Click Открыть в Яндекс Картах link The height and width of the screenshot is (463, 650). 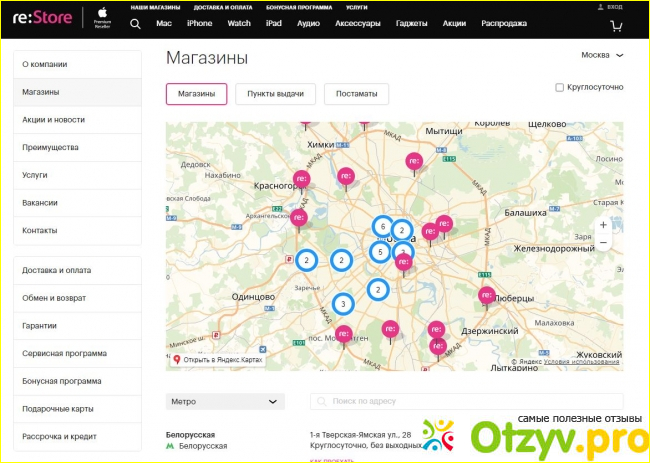coord(220,359)
